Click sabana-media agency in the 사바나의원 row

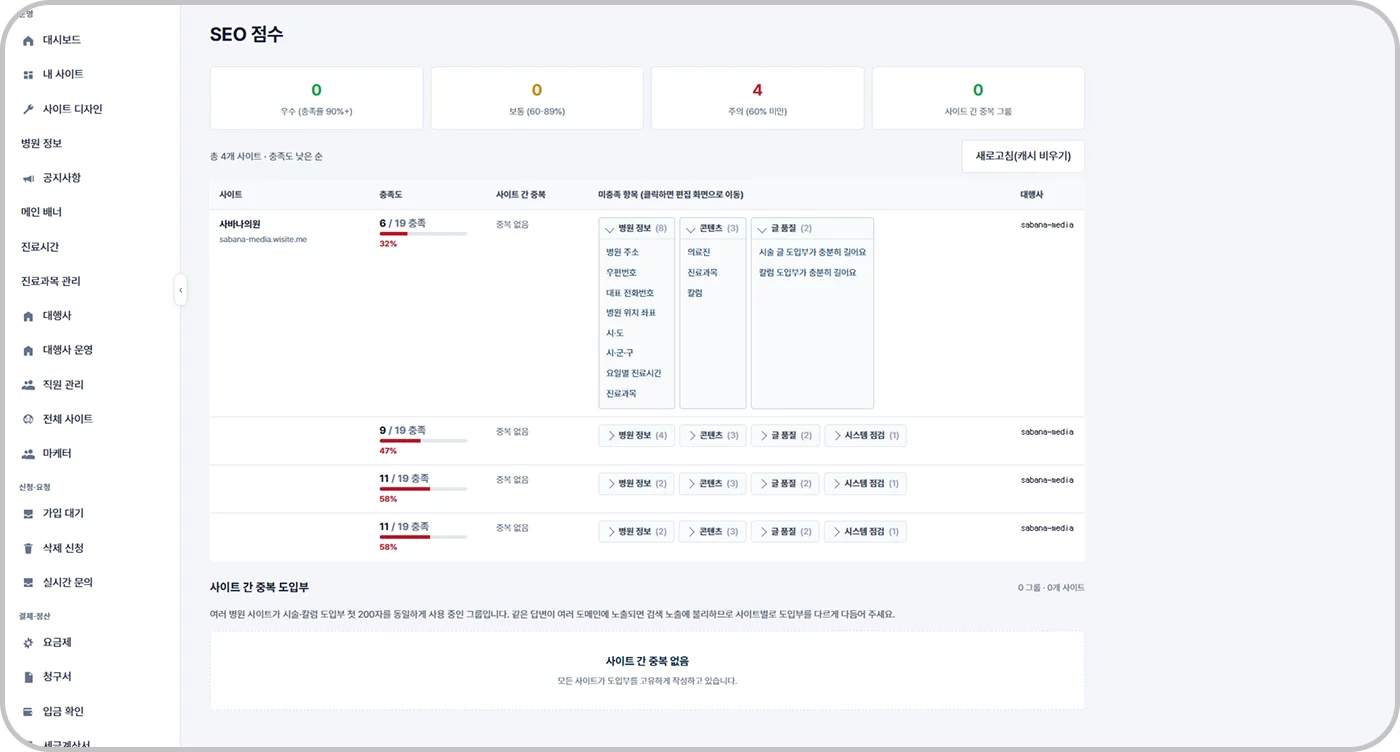coord(1047,225)
